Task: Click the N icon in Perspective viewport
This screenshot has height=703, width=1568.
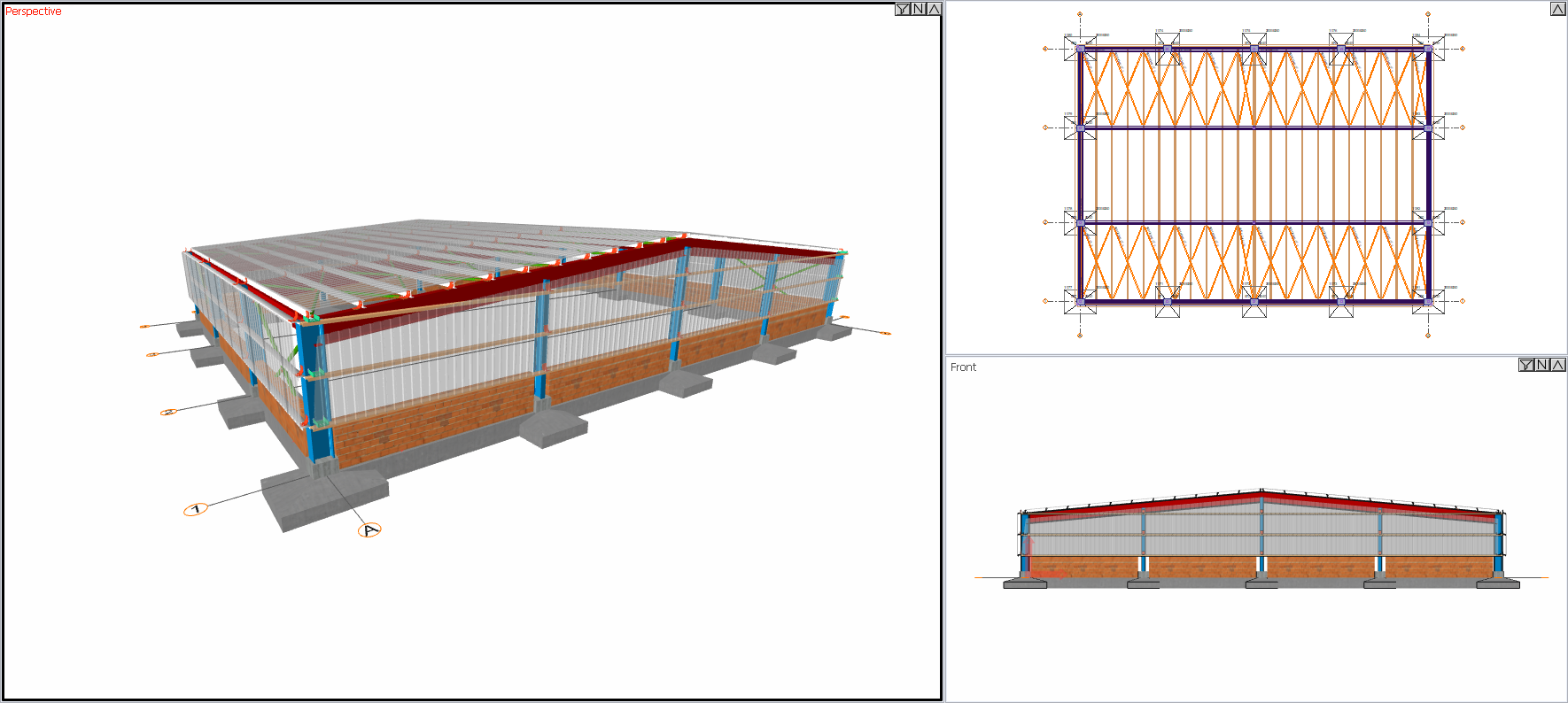Action: [x=919, y=9]
